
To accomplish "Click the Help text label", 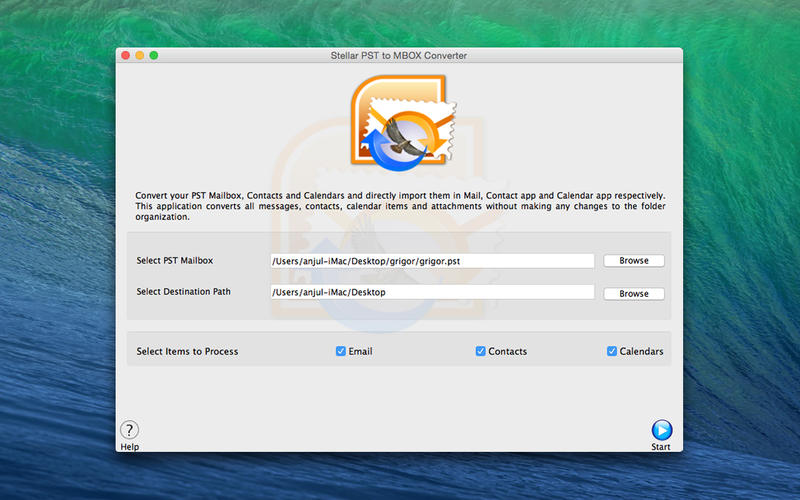I will [x=130, y=447].
